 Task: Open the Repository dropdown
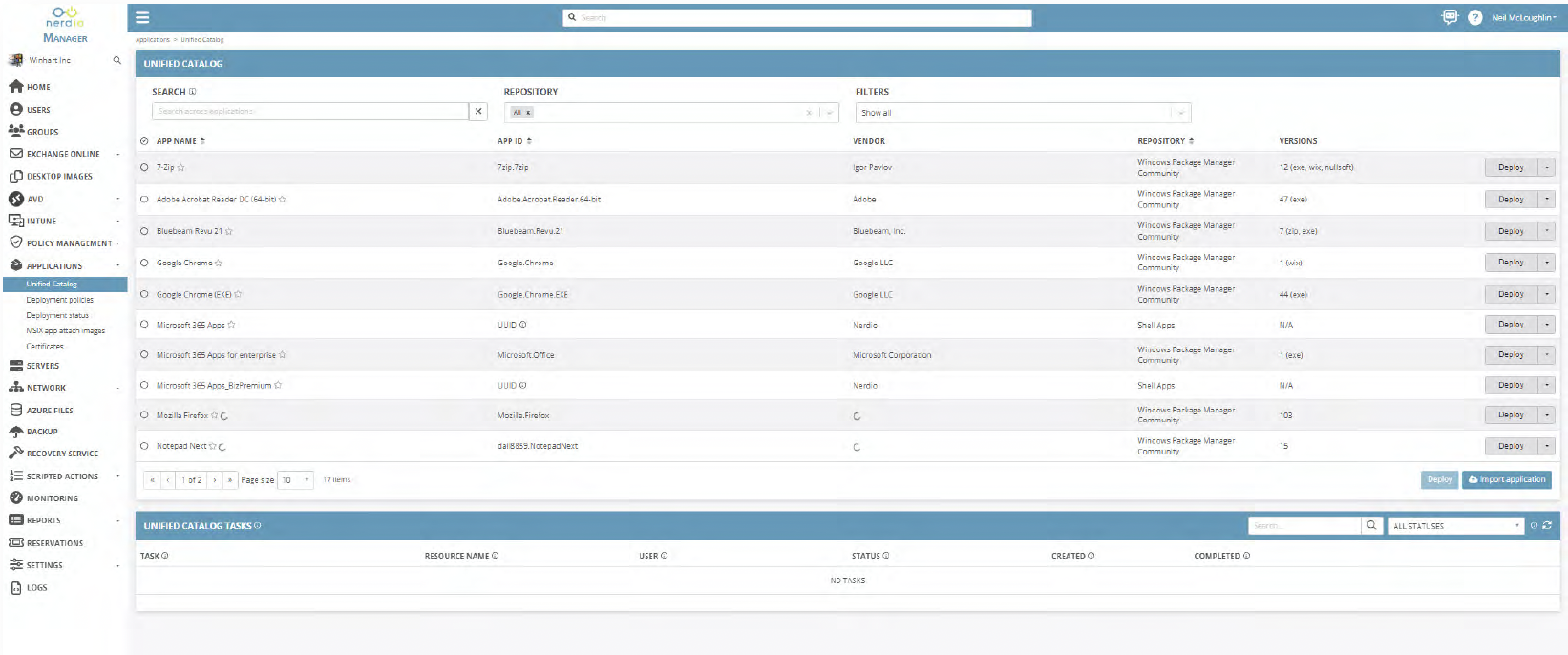[x=671, y=112]
